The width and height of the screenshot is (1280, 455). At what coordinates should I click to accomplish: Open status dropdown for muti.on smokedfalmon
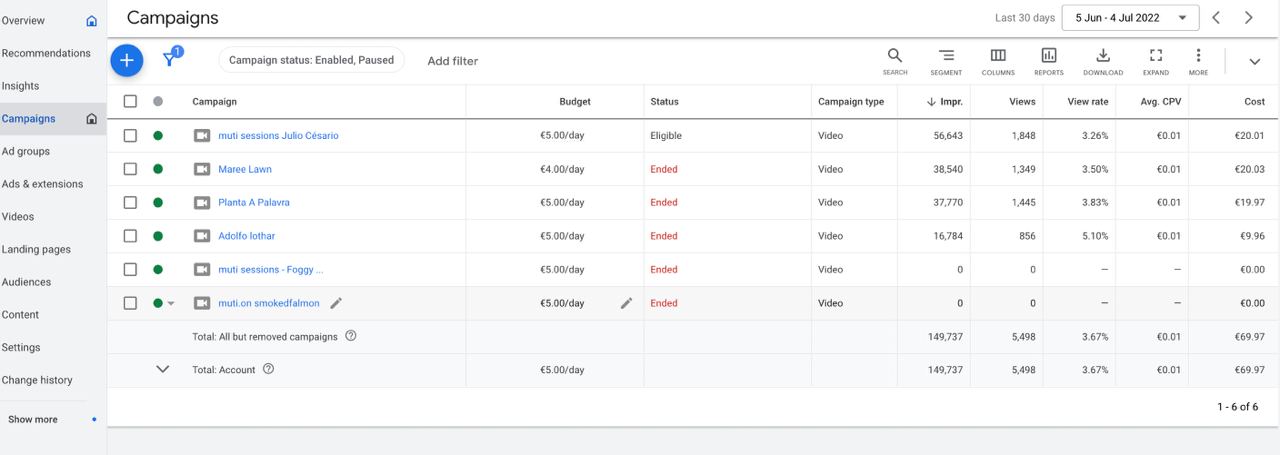click(x=170, y=303)
